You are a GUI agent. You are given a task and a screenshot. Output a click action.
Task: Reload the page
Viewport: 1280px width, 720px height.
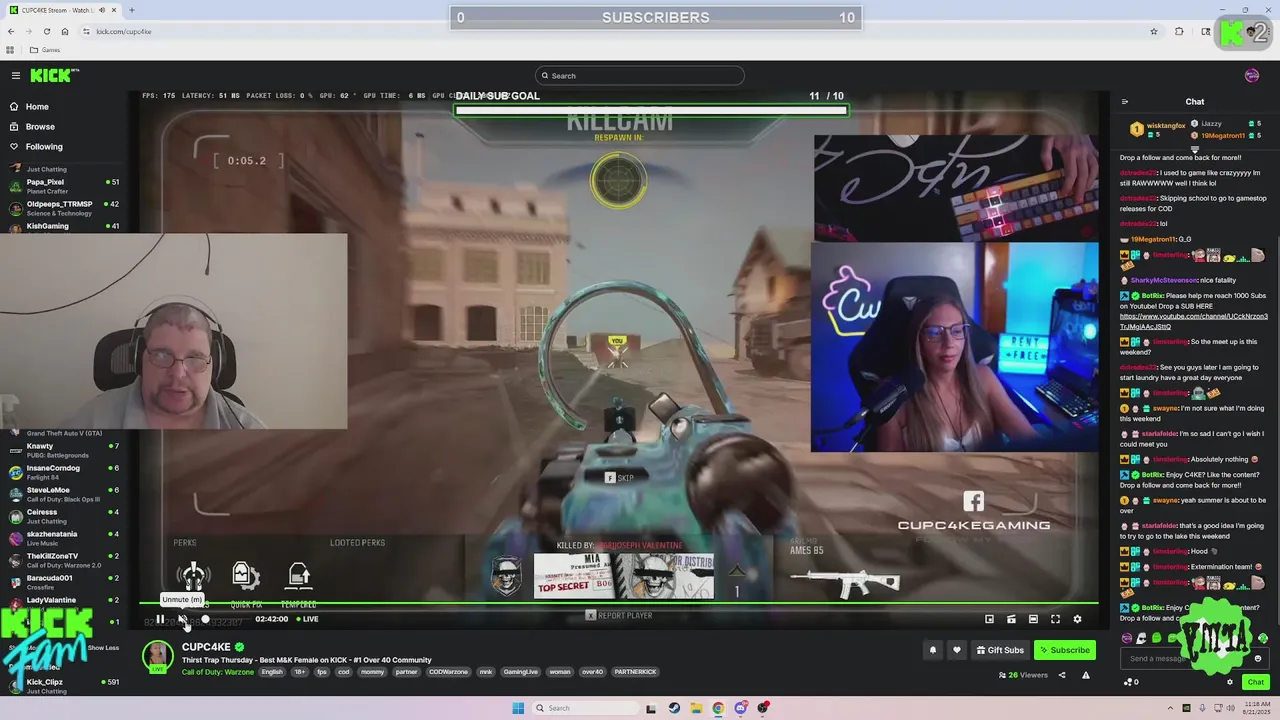point(46,31)
